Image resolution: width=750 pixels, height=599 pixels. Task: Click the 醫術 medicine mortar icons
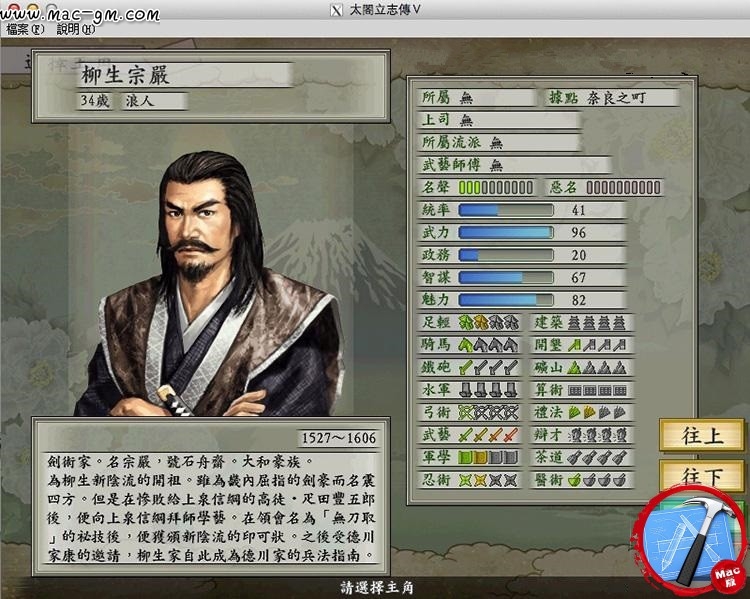(597, 479)
